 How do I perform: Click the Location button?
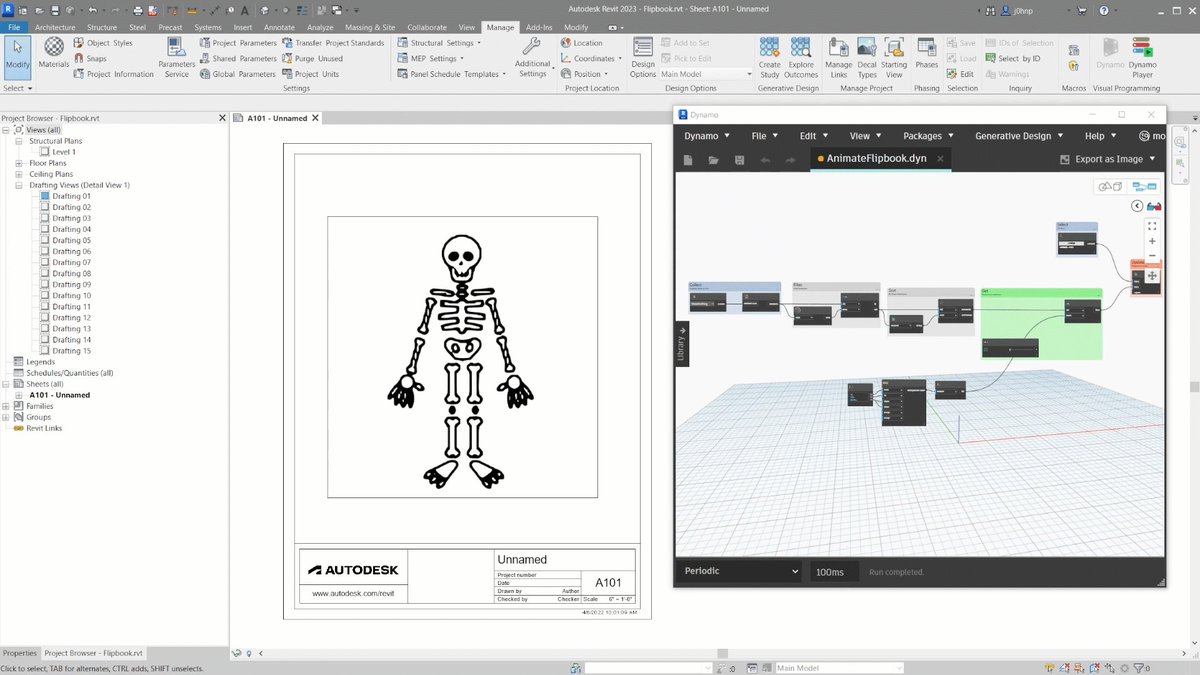582,43
